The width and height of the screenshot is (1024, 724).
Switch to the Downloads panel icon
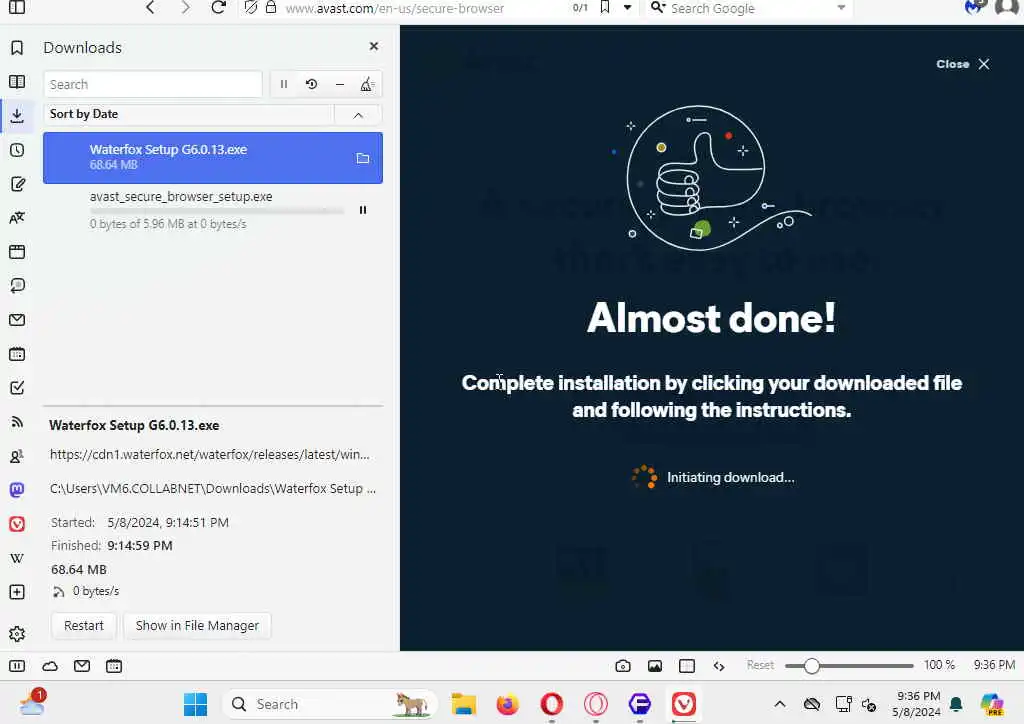pos(17,116)
